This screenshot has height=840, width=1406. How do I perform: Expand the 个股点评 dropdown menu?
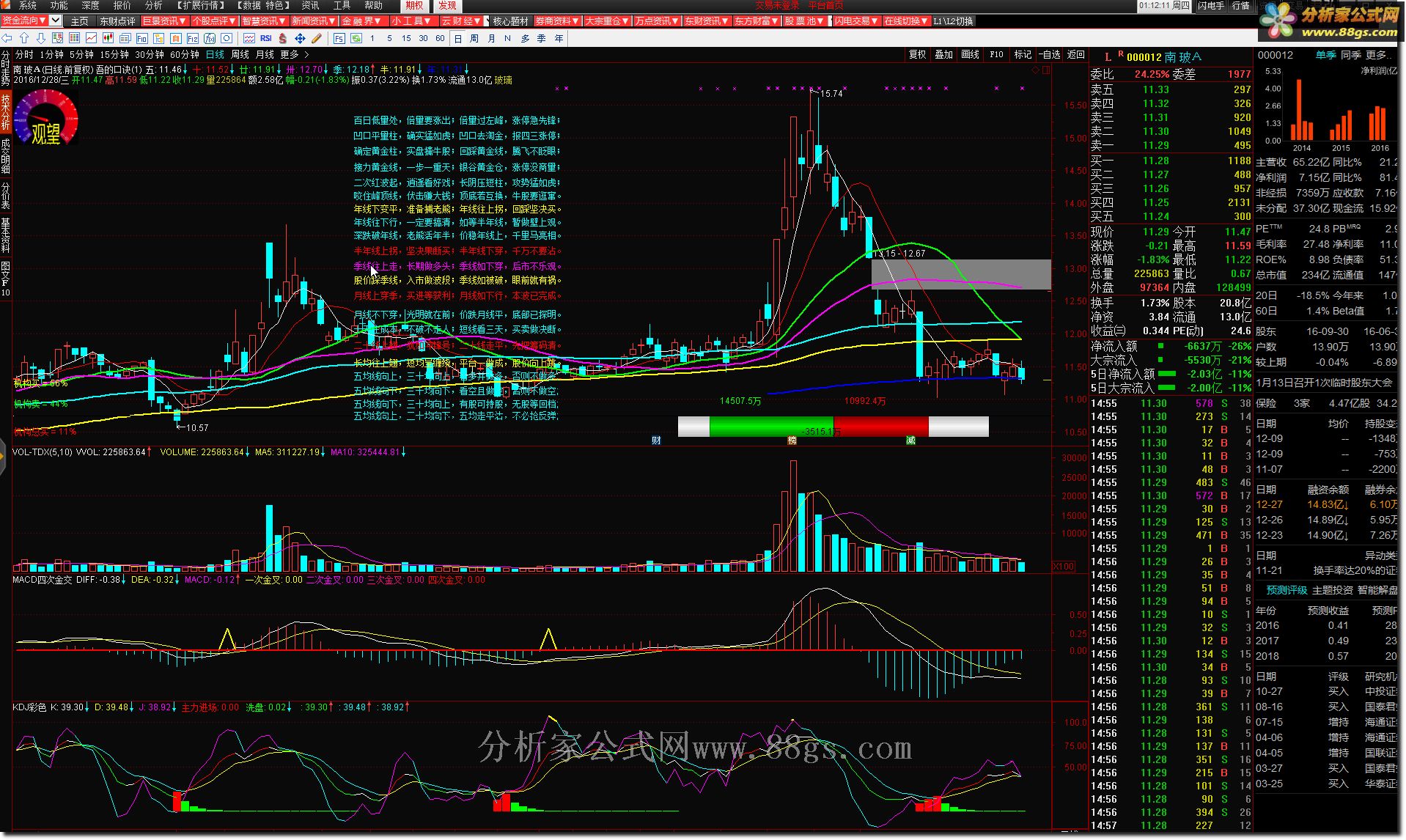coord(214,21)
